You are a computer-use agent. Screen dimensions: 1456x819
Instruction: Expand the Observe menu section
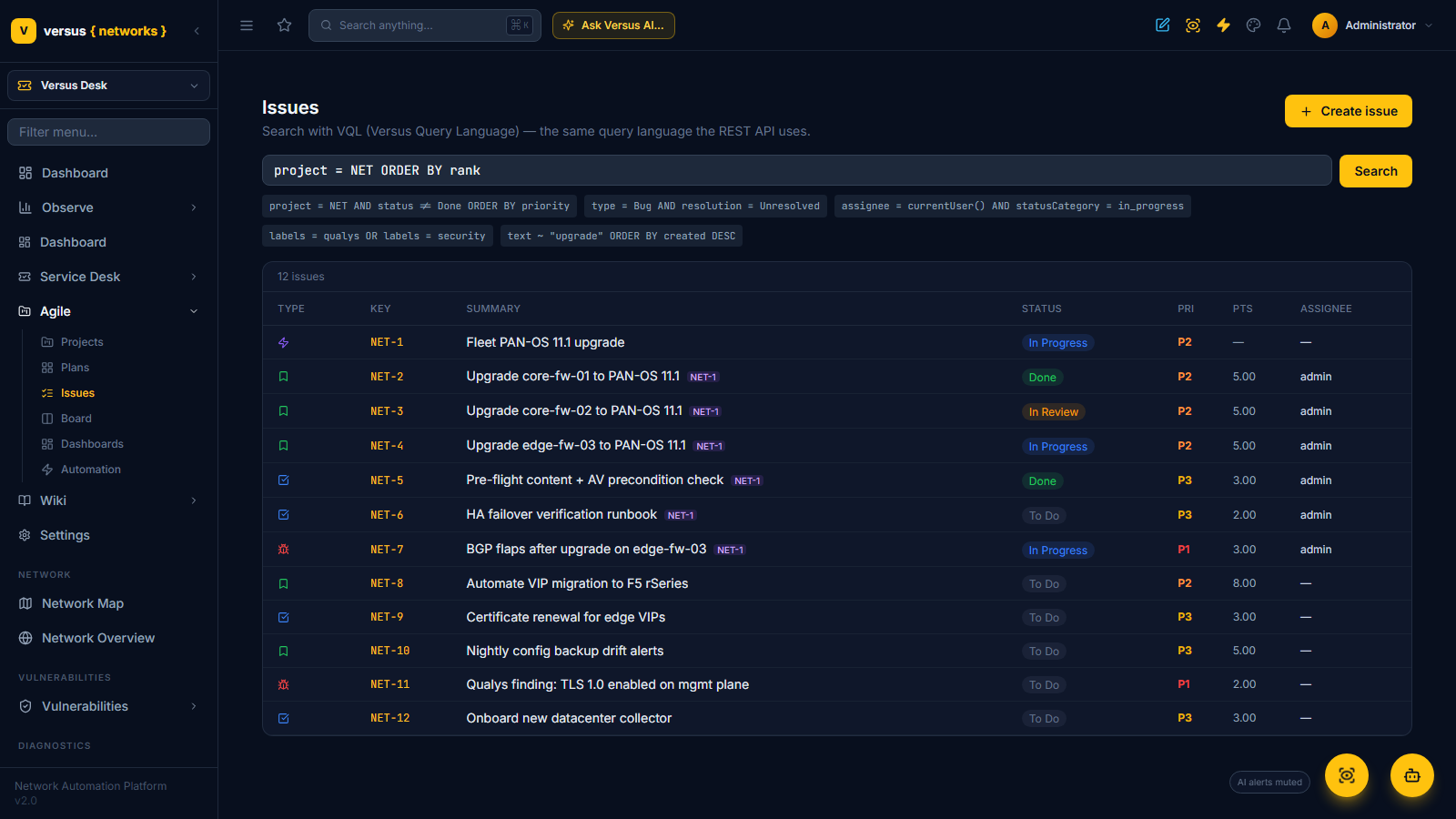point(108,207)
